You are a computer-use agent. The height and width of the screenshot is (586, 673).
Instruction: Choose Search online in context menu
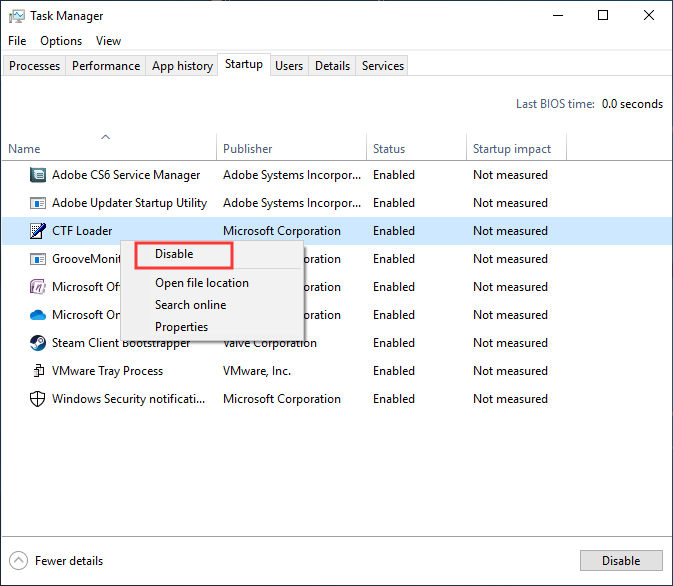point(191,305)
